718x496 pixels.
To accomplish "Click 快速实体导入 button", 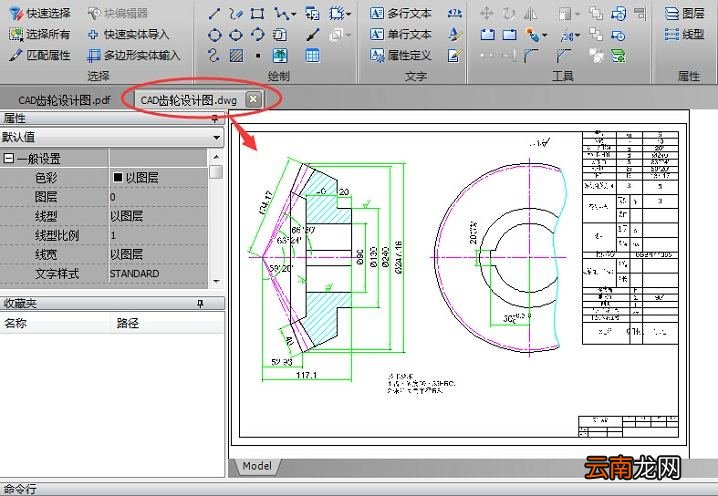I will 128,34.
